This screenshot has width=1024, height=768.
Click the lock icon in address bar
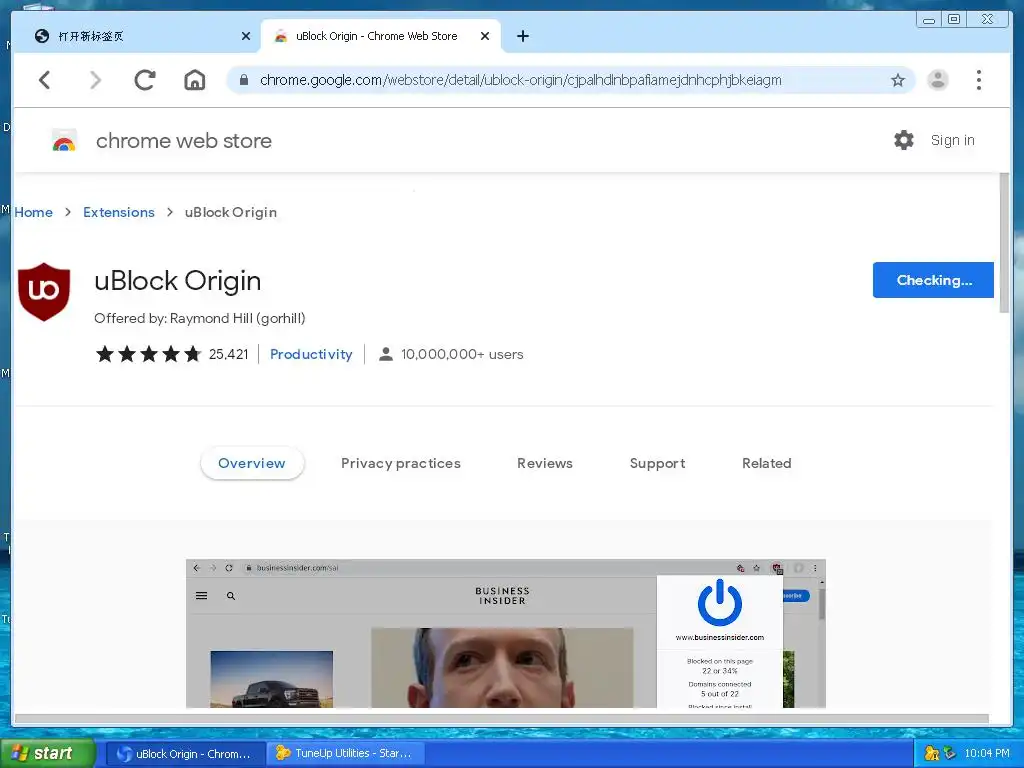pyautogui.click(x=244, y=80)
